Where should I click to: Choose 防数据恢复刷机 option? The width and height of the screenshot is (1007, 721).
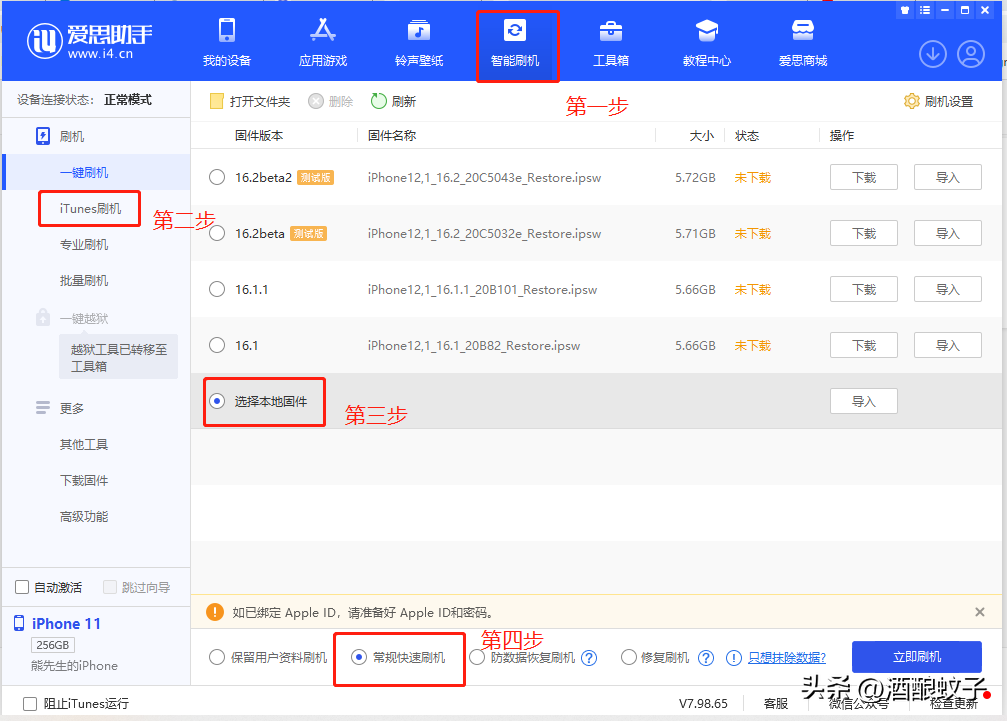(477, 657)
